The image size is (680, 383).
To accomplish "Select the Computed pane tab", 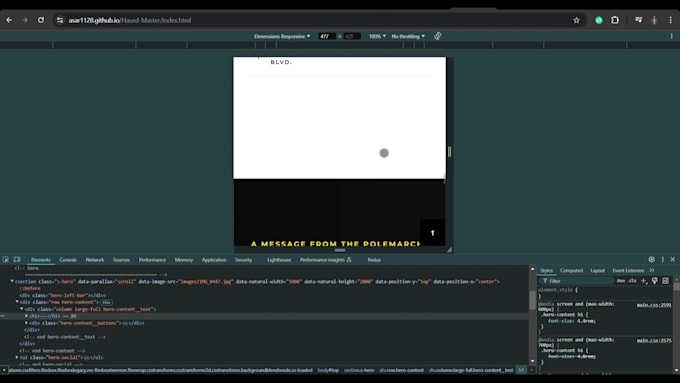I will coord(572,270).
